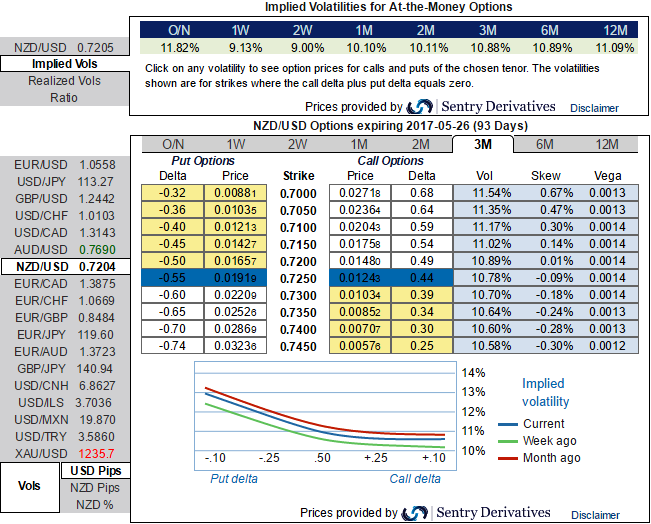Select the 2M tenor tab in options table
Image resolution: width=651 pixels, height=524 pixels.
421,144
